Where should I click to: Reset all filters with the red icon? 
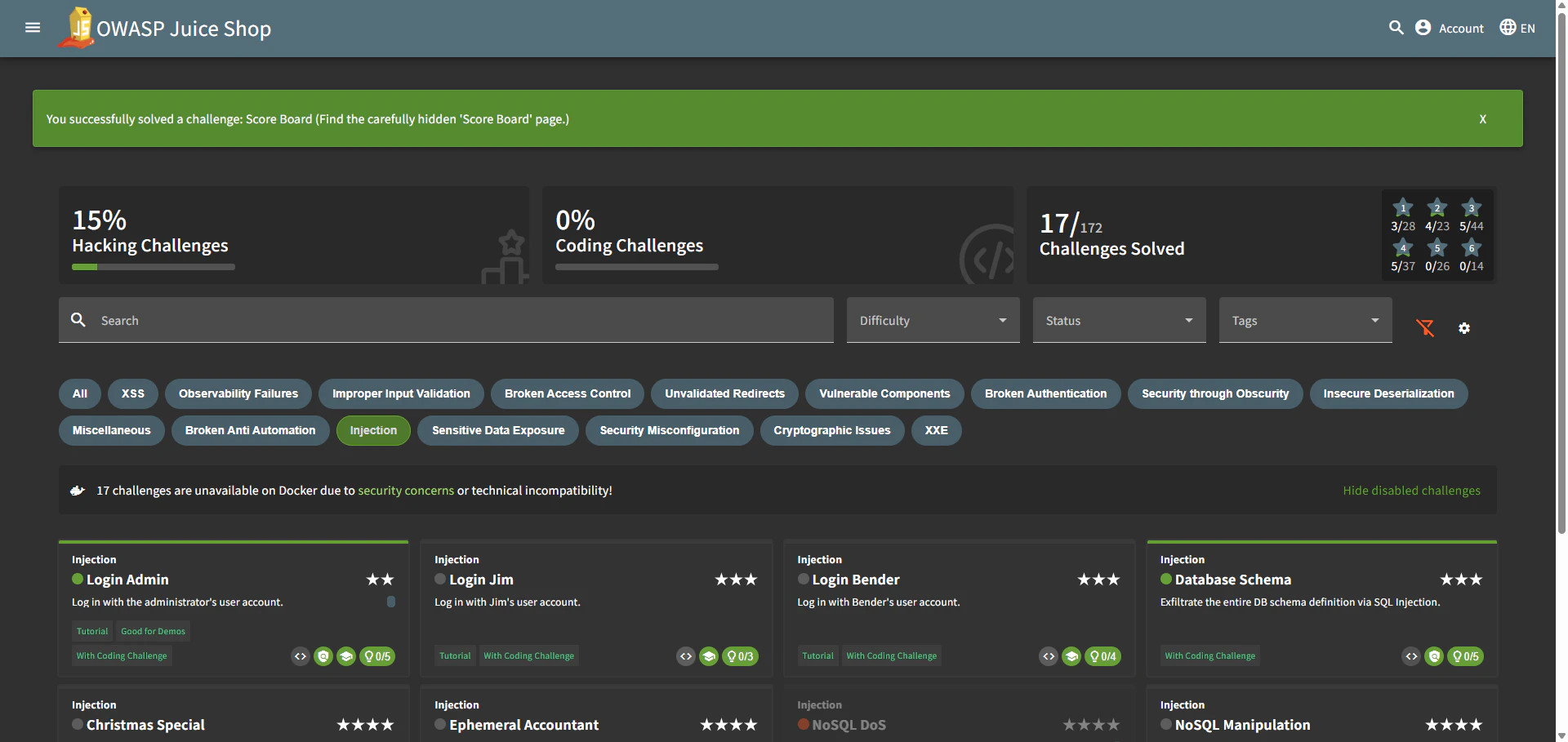pos(1425,328)
